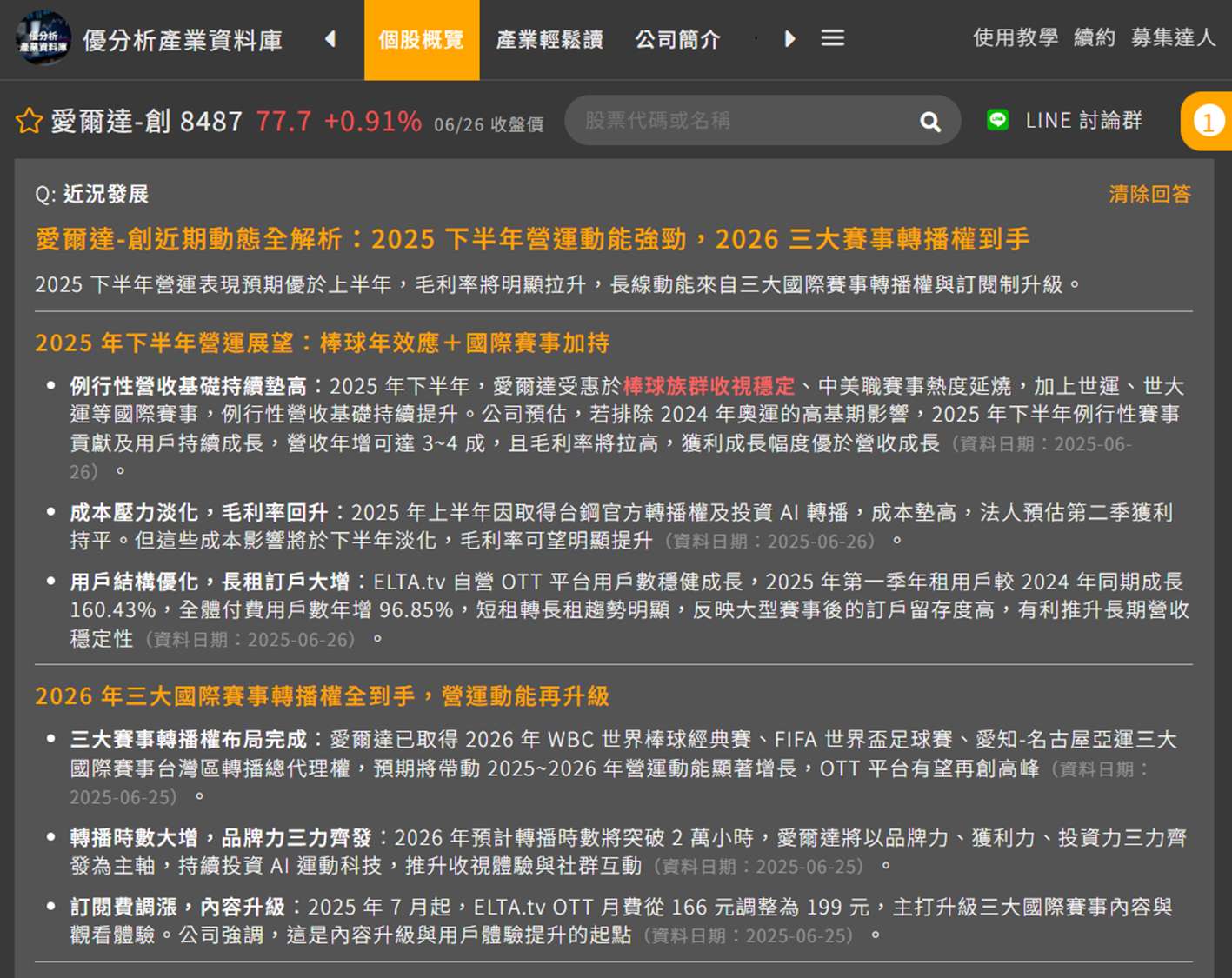The height and width of the screenshot is (978, 1232).
Task: Open the 續約 link
Action: point(1095,37)
